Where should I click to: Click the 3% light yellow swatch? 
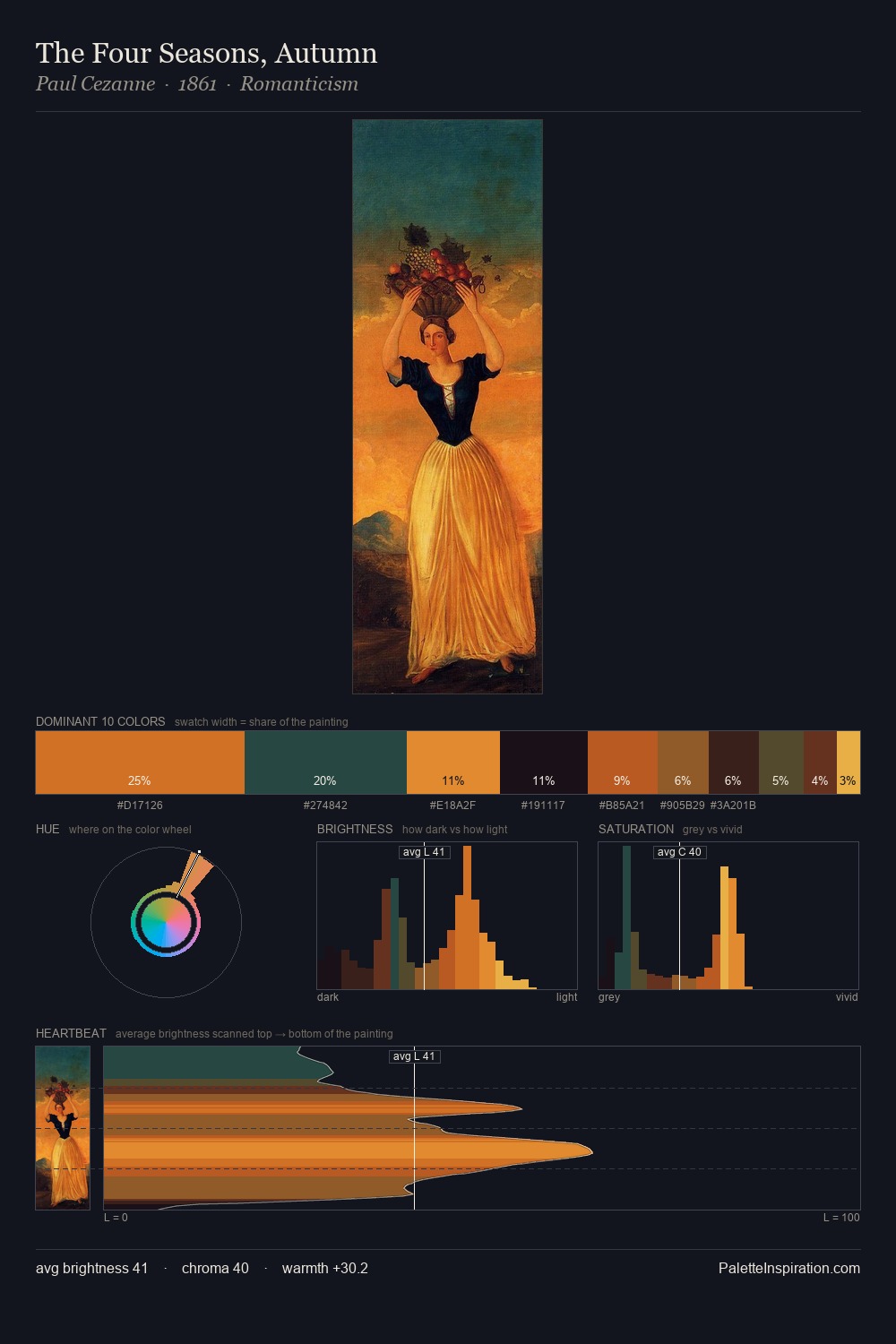pos(849,762)
